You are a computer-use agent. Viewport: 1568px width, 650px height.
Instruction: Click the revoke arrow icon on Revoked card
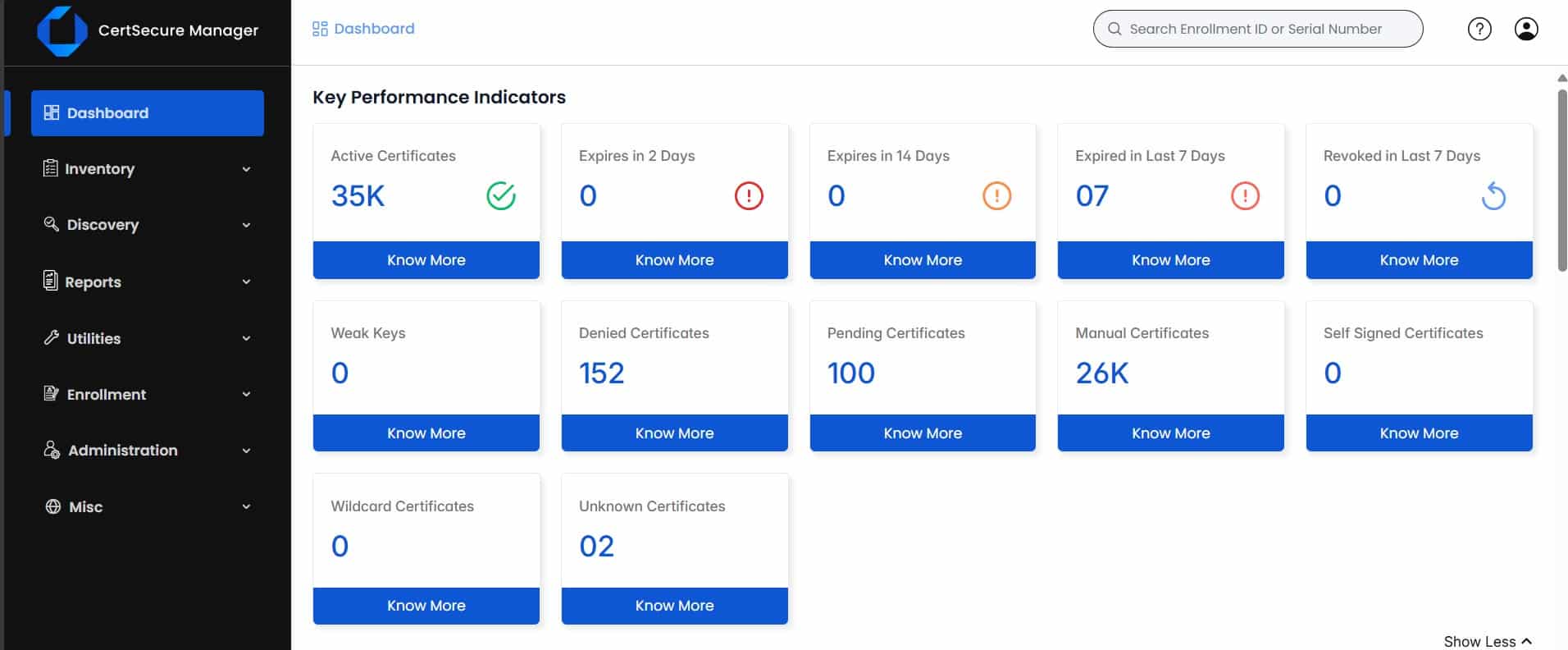coord(1493,196)
